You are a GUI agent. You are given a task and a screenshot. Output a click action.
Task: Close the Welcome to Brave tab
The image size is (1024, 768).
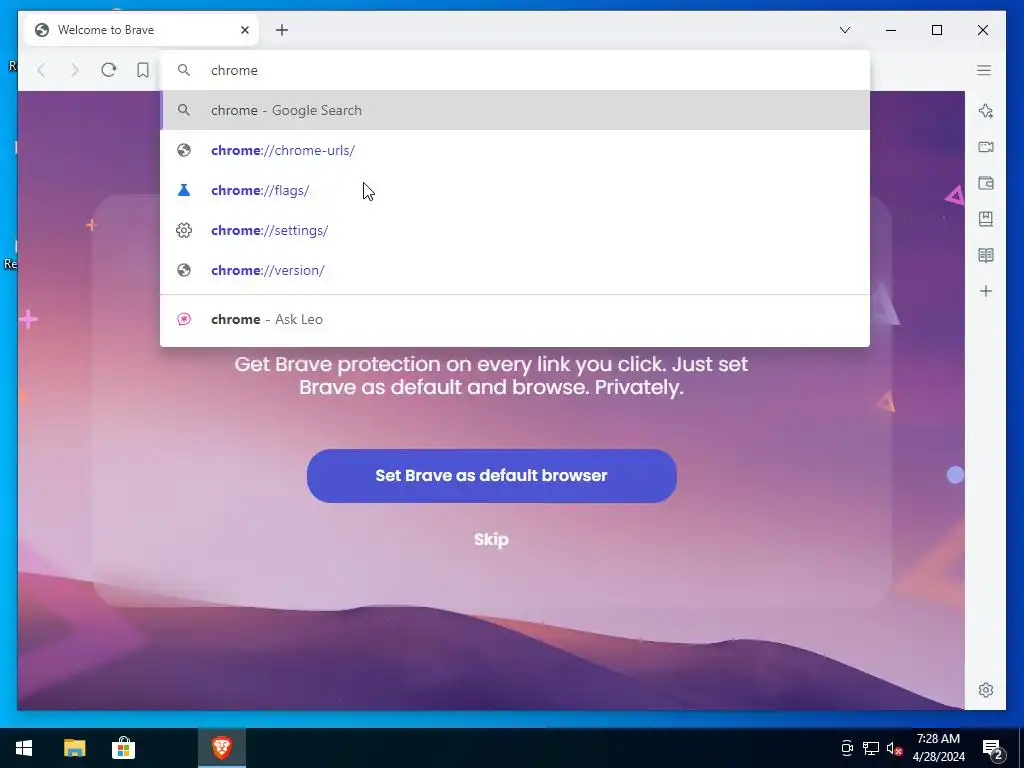pyautogui.click(x=245, y=30)
